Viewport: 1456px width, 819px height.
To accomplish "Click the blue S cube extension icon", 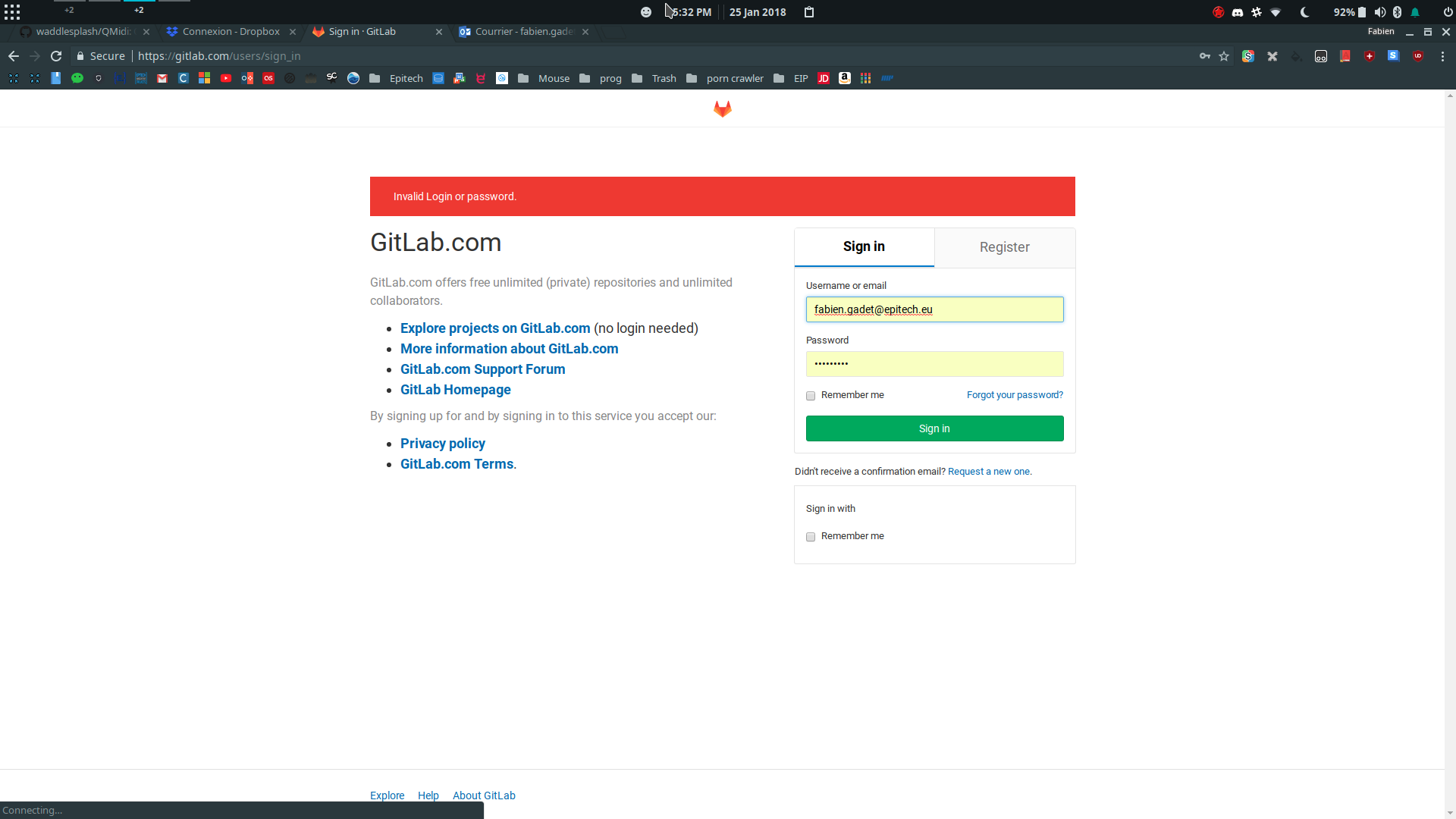I will pos(1393,56).
